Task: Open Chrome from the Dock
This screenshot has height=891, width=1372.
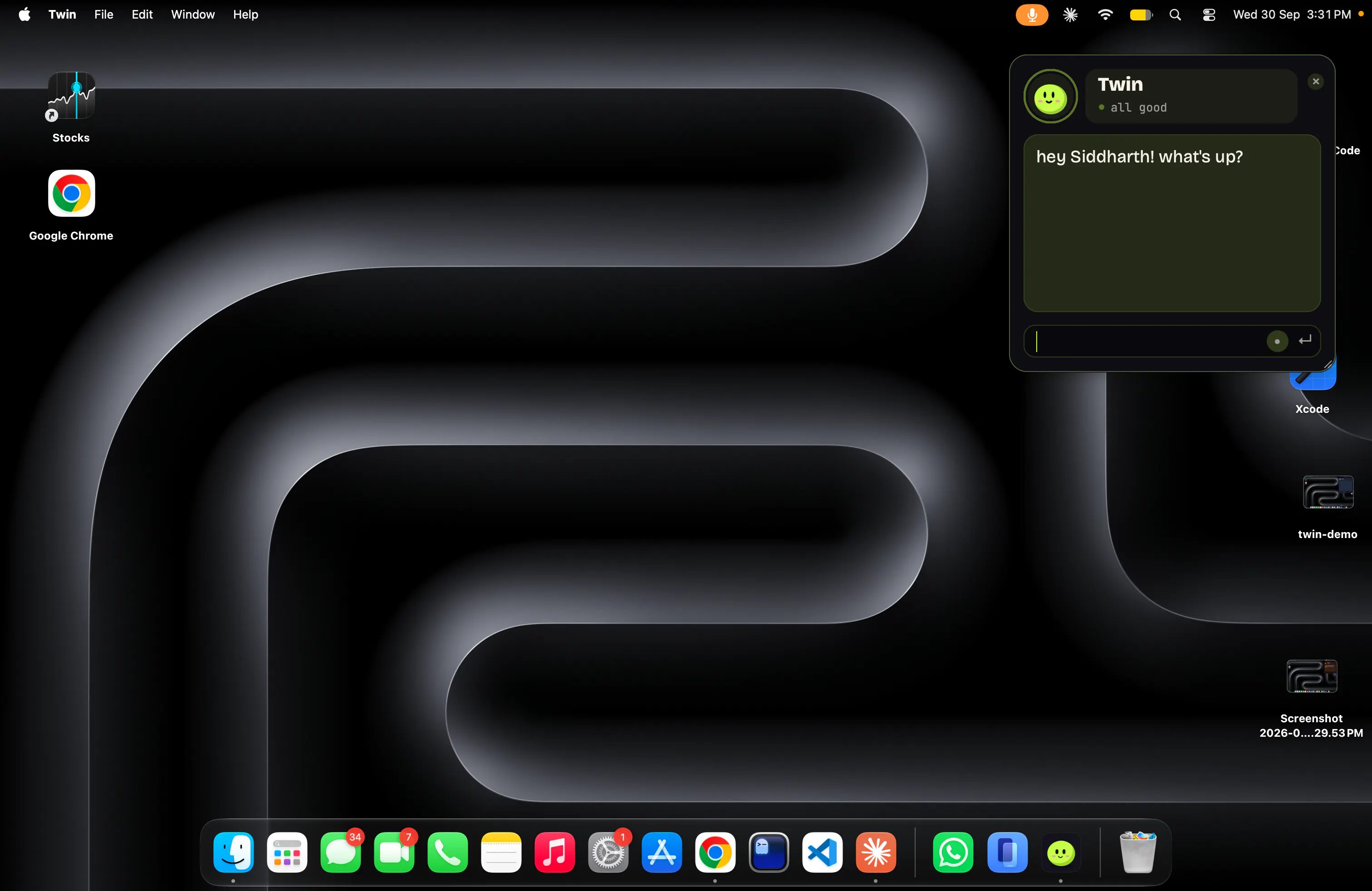Action: coord(715,852)
